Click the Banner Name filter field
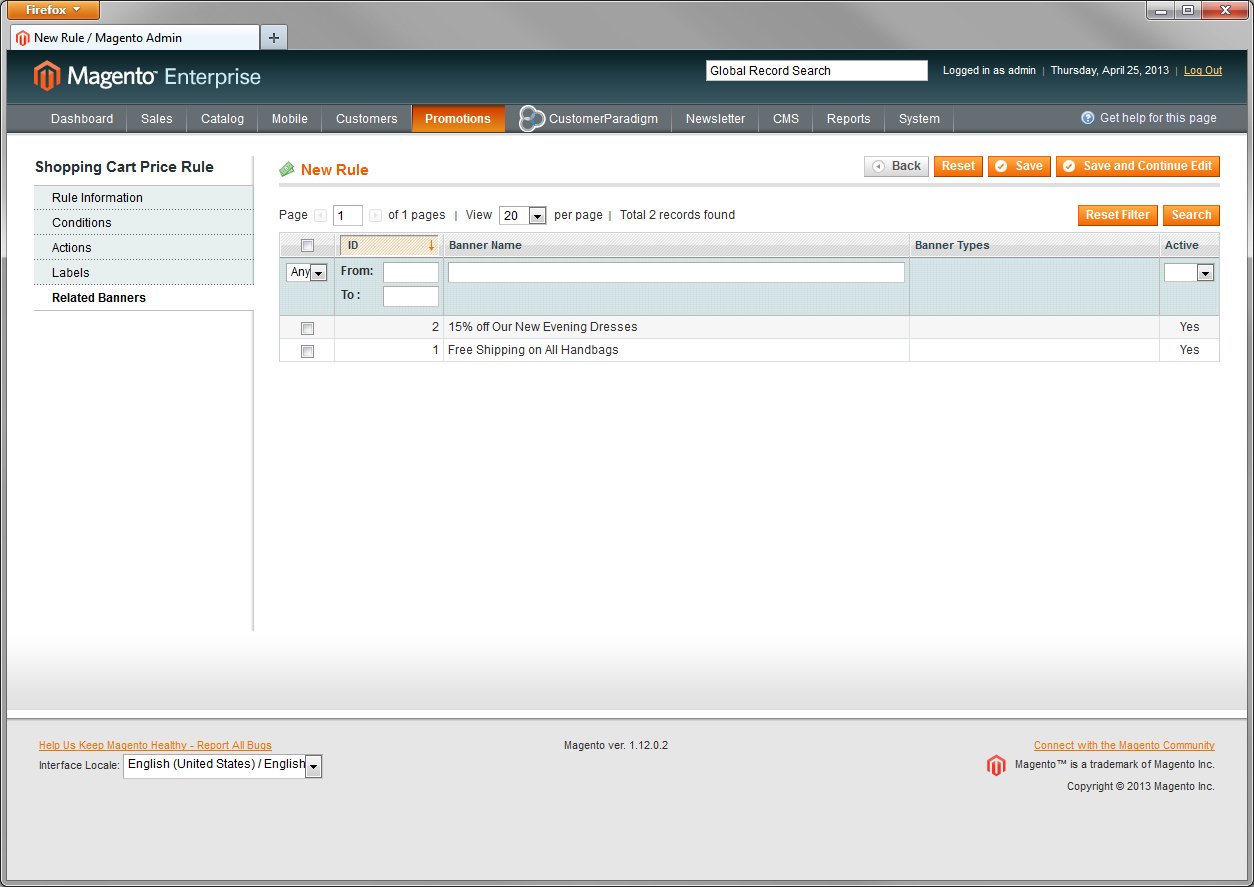This screenshot has width=1254, height=887. coord(676,272)
